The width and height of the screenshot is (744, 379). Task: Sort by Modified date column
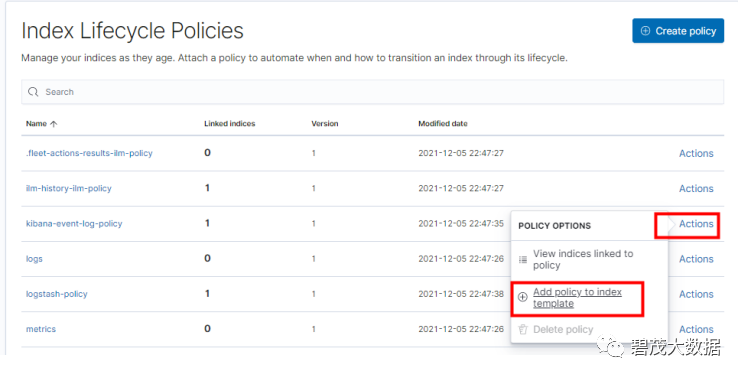[x=443, y=124]
